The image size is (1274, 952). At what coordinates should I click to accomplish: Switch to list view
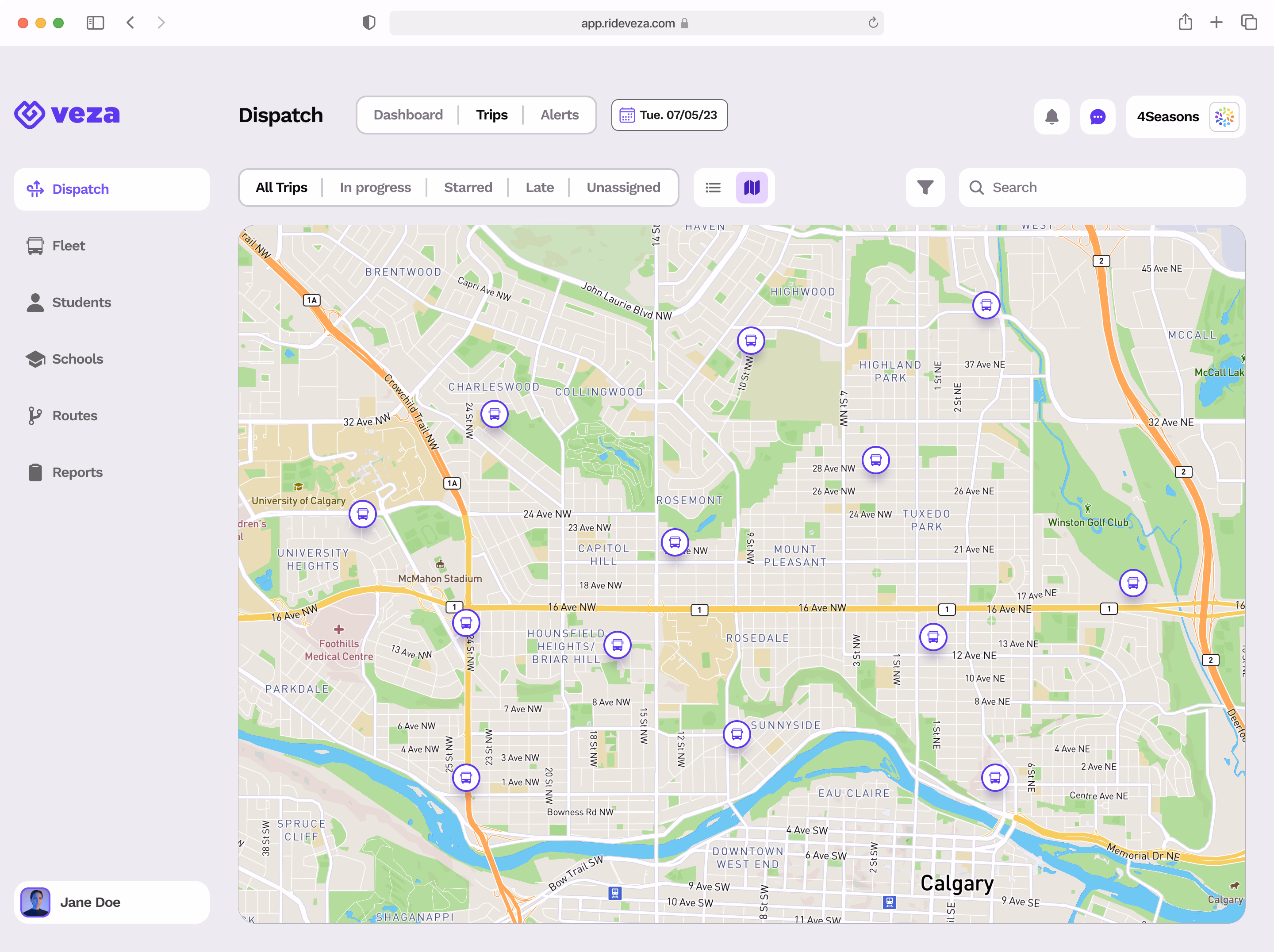tap(713, 188)
